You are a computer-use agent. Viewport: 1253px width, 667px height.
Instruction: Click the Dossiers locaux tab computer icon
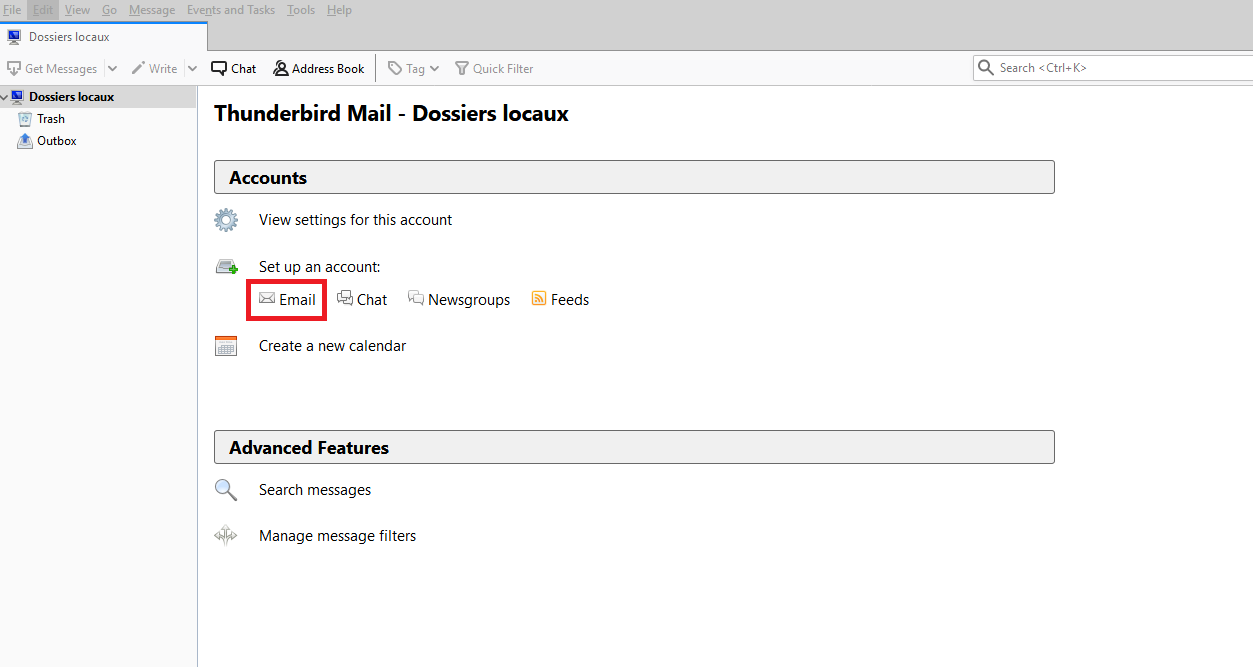pos(15,37)
